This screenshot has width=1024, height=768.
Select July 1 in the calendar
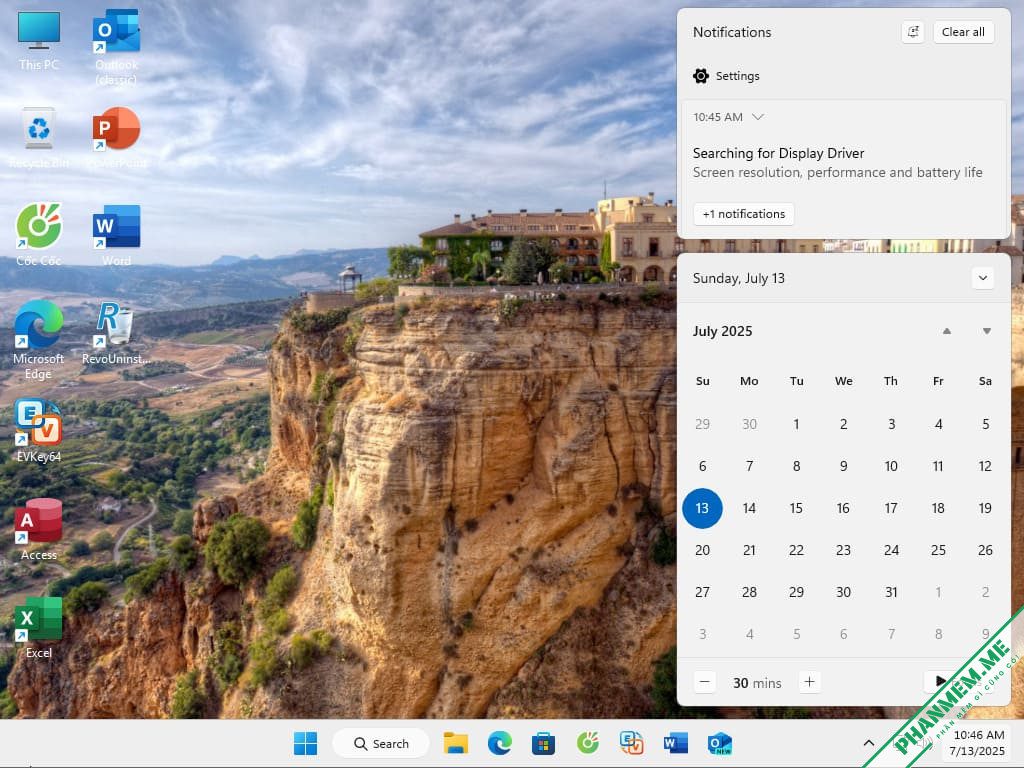pos(796,424)
